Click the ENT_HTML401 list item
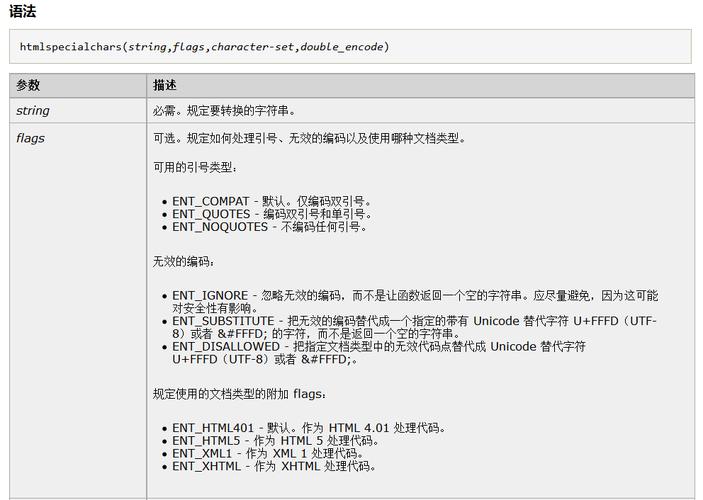This screenshot has width=703, height=500. [308, 428]
